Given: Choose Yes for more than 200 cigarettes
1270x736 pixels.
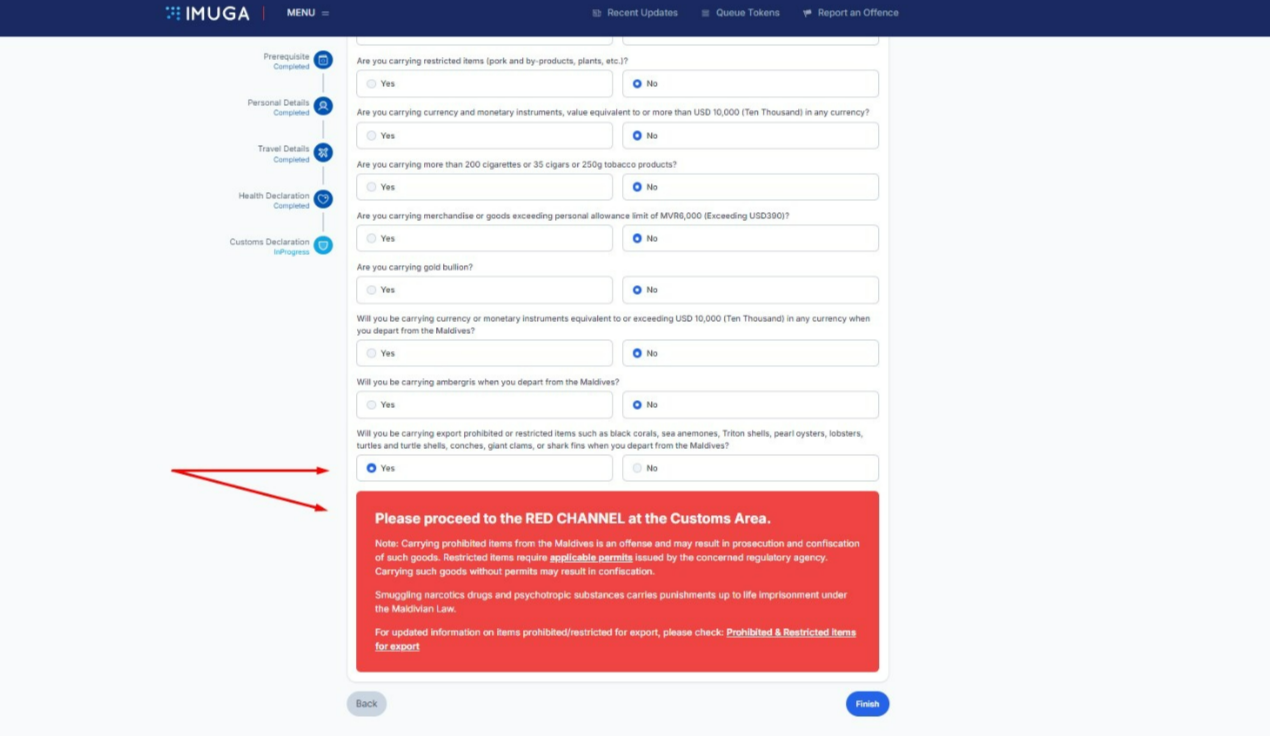Looking at the screenshot, I should 484,187.
